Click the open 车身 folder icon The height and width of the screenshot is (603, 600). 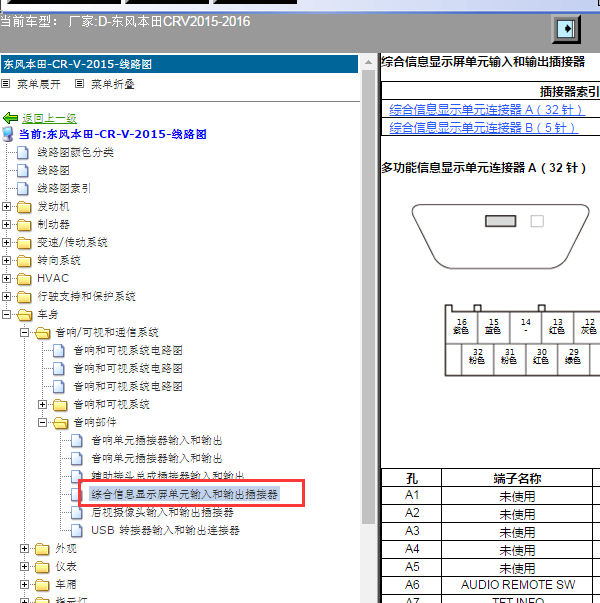25,315
